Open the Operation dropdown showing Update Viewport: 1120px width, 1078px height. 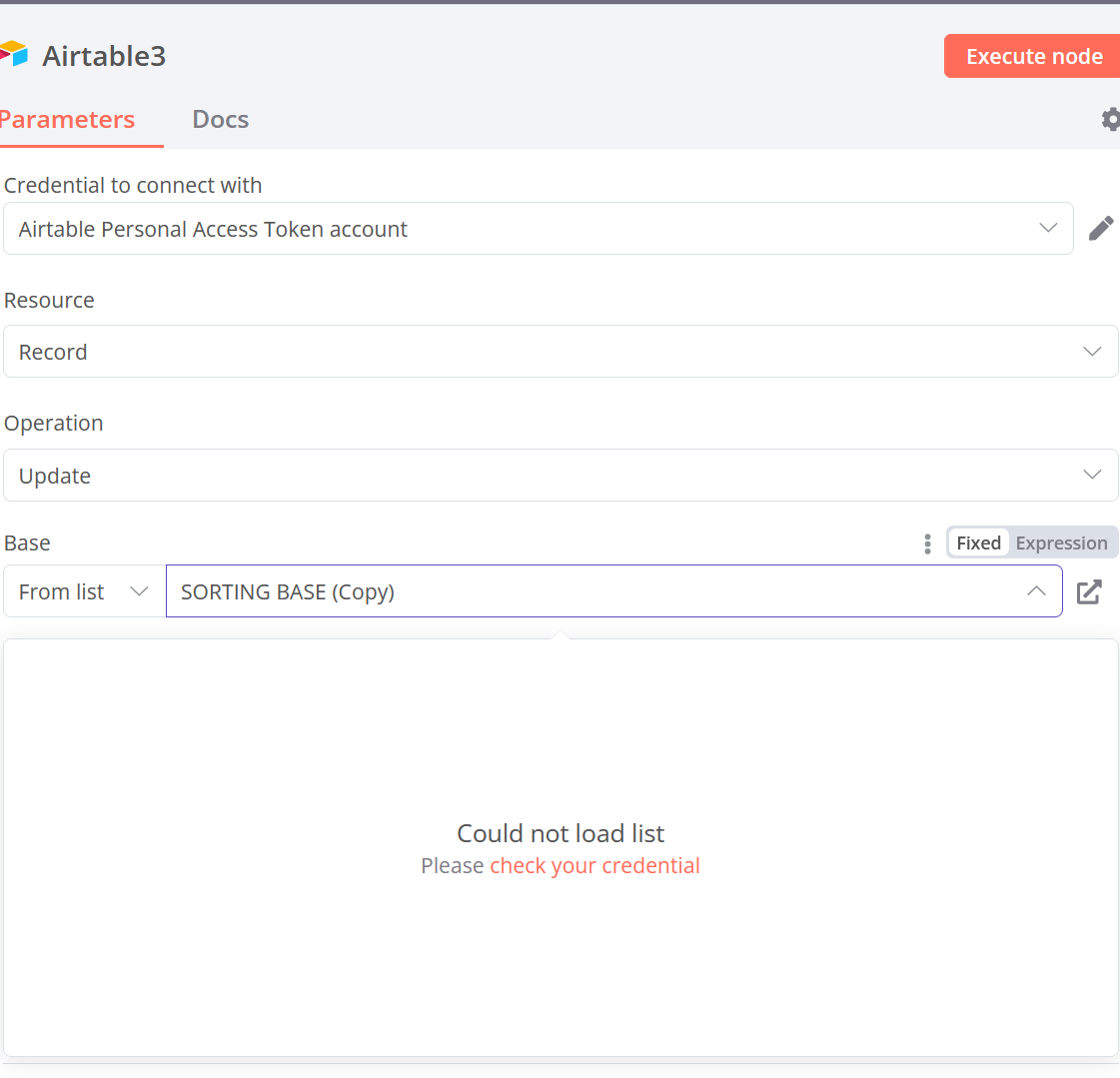(x=560, y=476)
